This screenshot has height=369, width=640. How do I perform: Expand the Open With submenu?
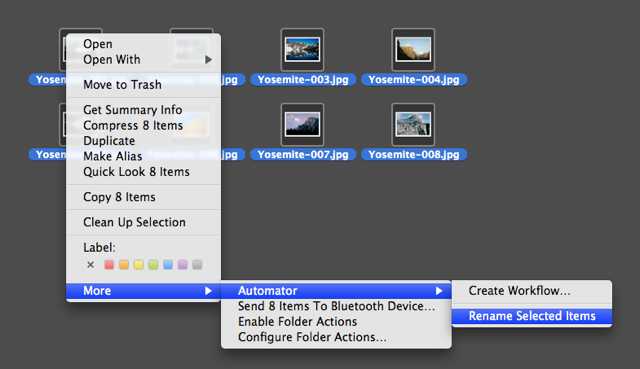143,60
